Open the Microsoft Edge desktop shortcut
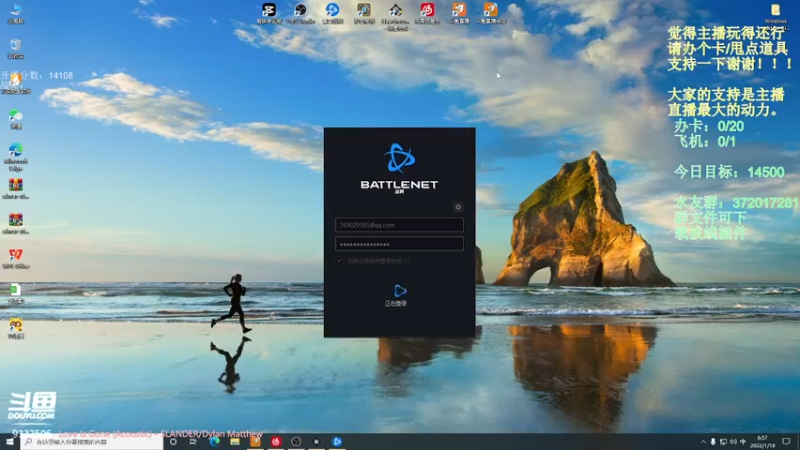800x450 pixels. pyautogui.click(x=16, y=157)
